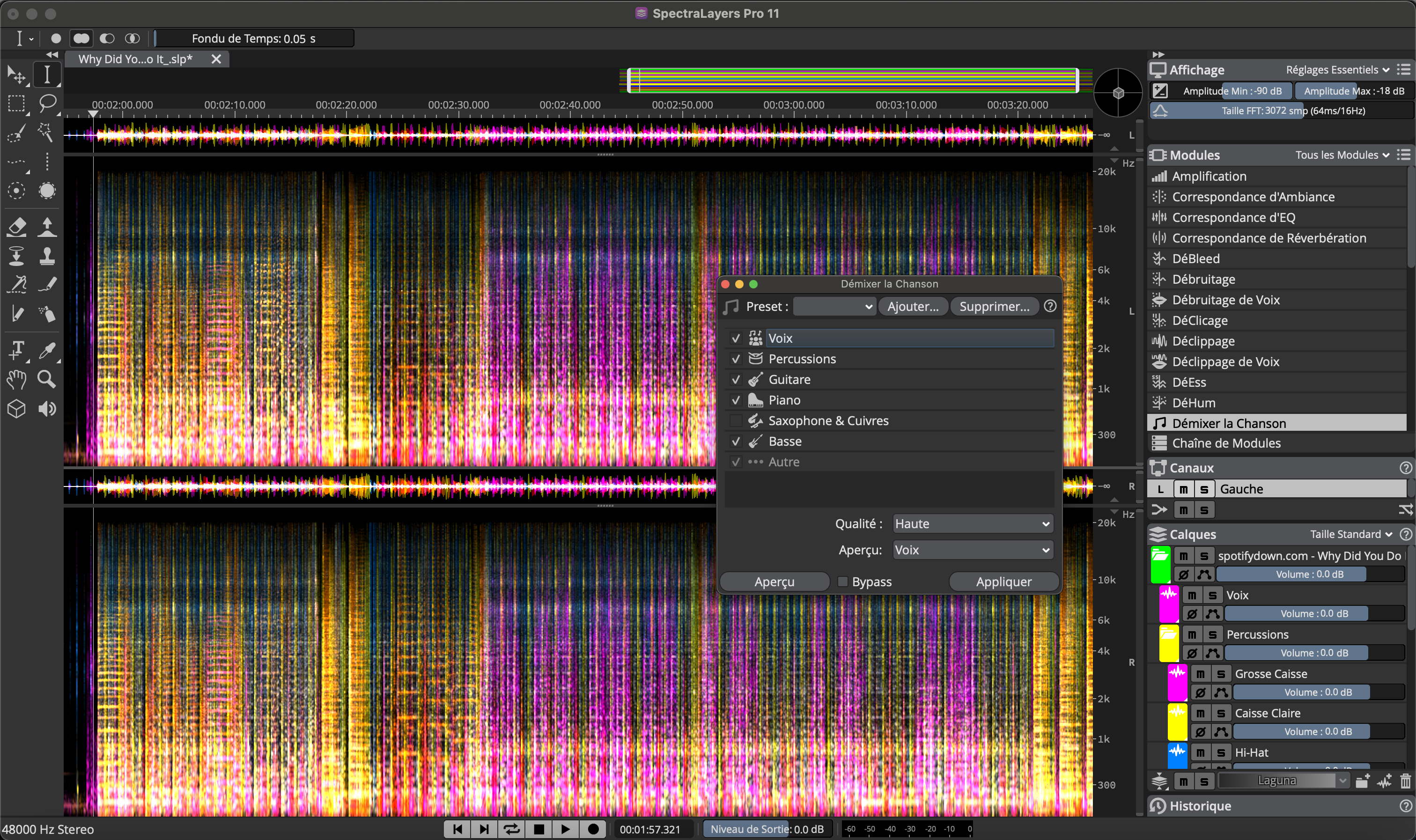Viewport: 1416px width, 840px height.
Task: Toggle loop playback in transport bar
Action: pos(511,829)
